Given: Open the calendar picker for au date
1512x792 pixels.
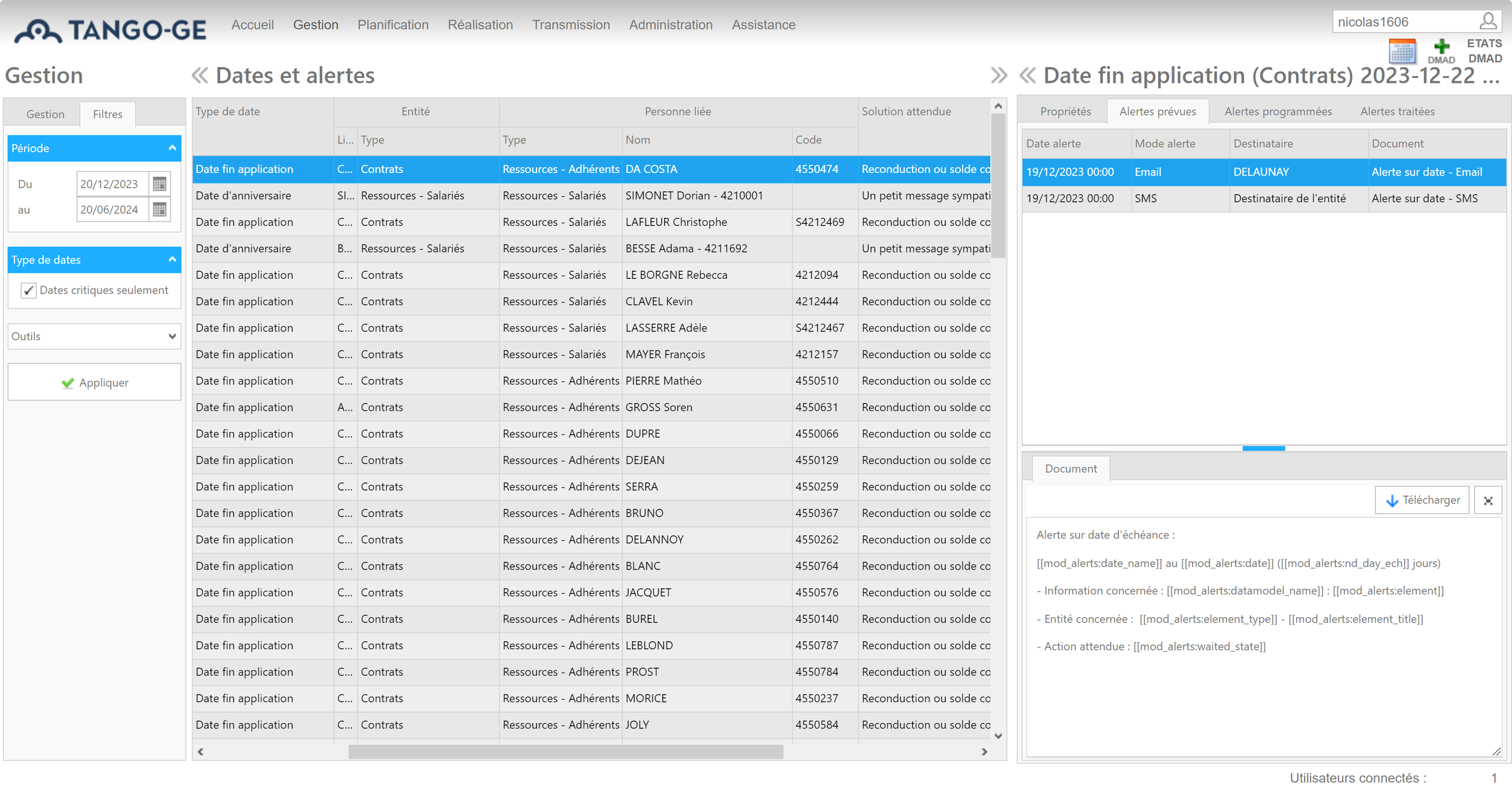Looking at the screenshot, I should point(160,209).
